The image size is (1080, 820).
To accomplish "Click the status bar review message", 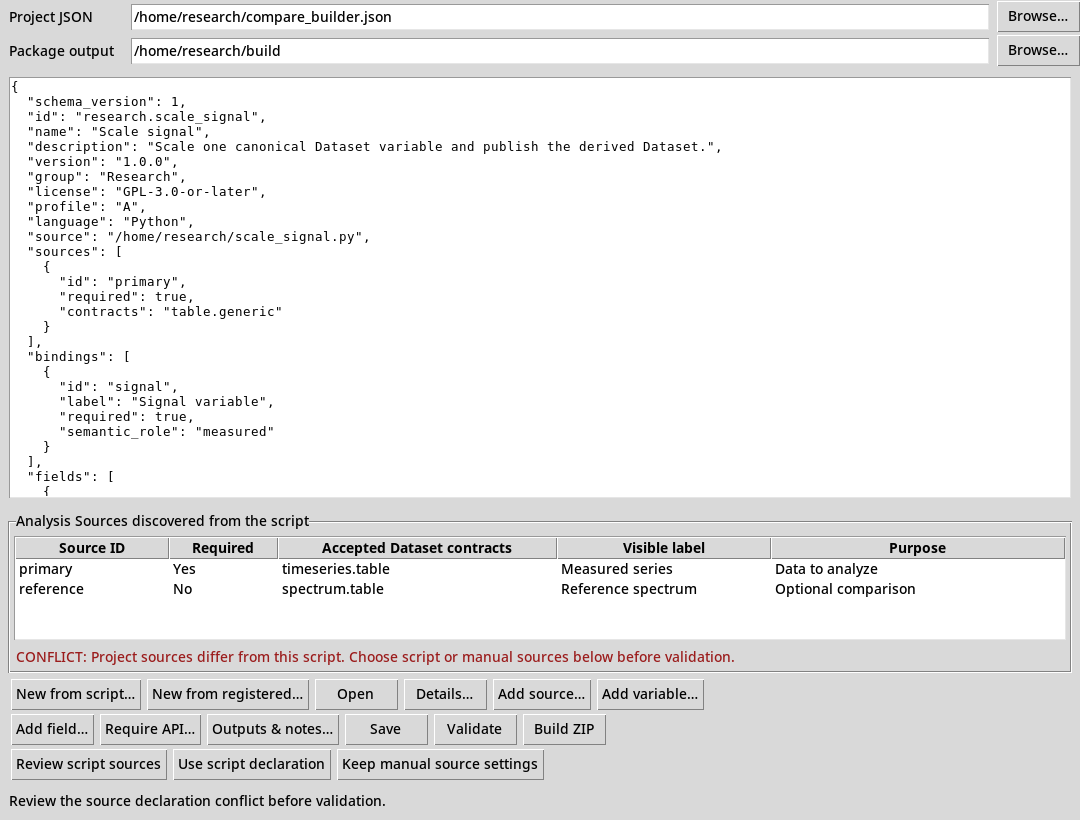I will pos(197,801).
